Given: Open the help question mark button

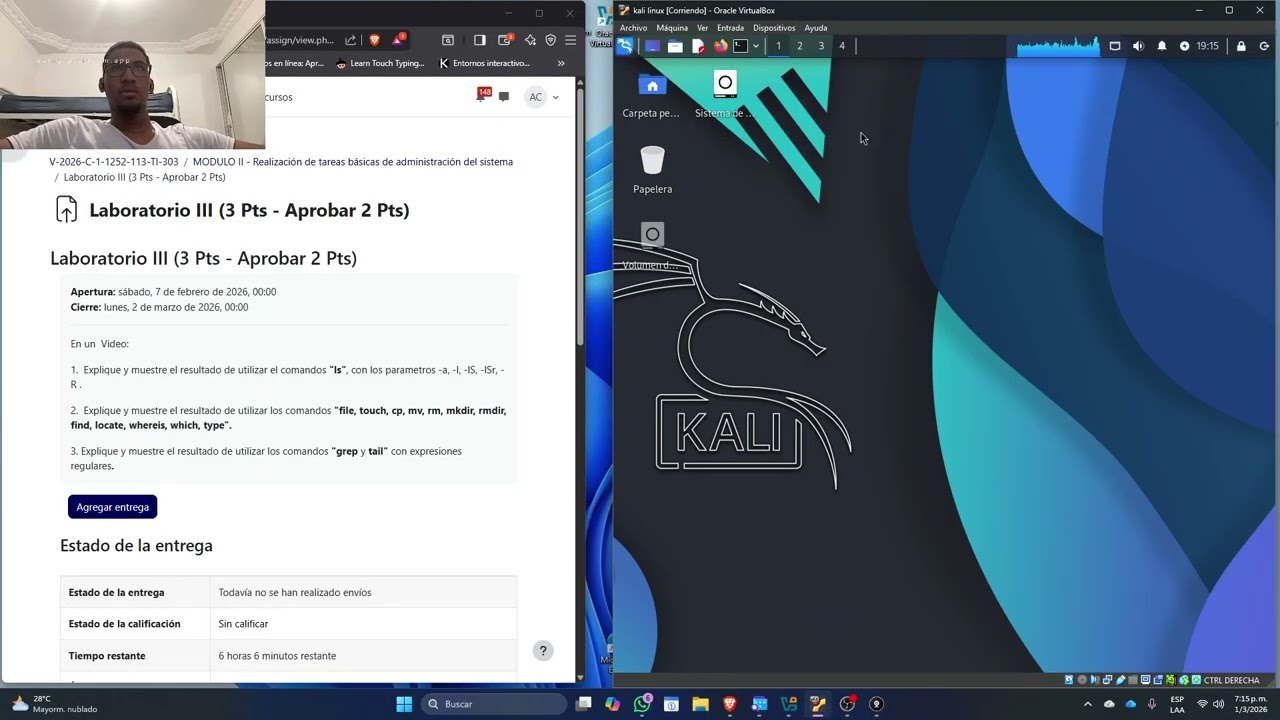Looking at the screenshot, I should [x=543, y=651].
